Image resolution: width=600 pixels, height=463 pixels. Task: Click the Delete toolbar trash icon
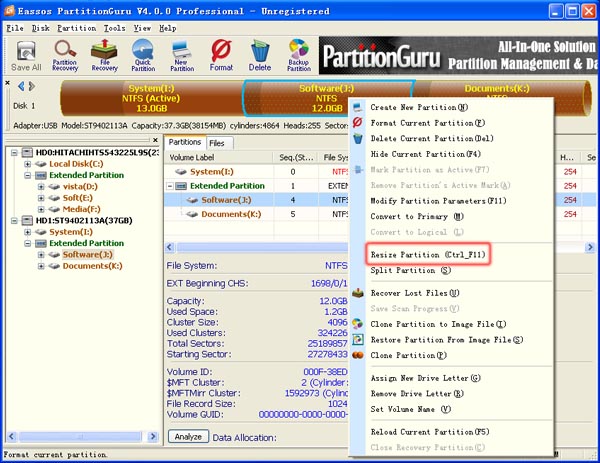[260, 56]
